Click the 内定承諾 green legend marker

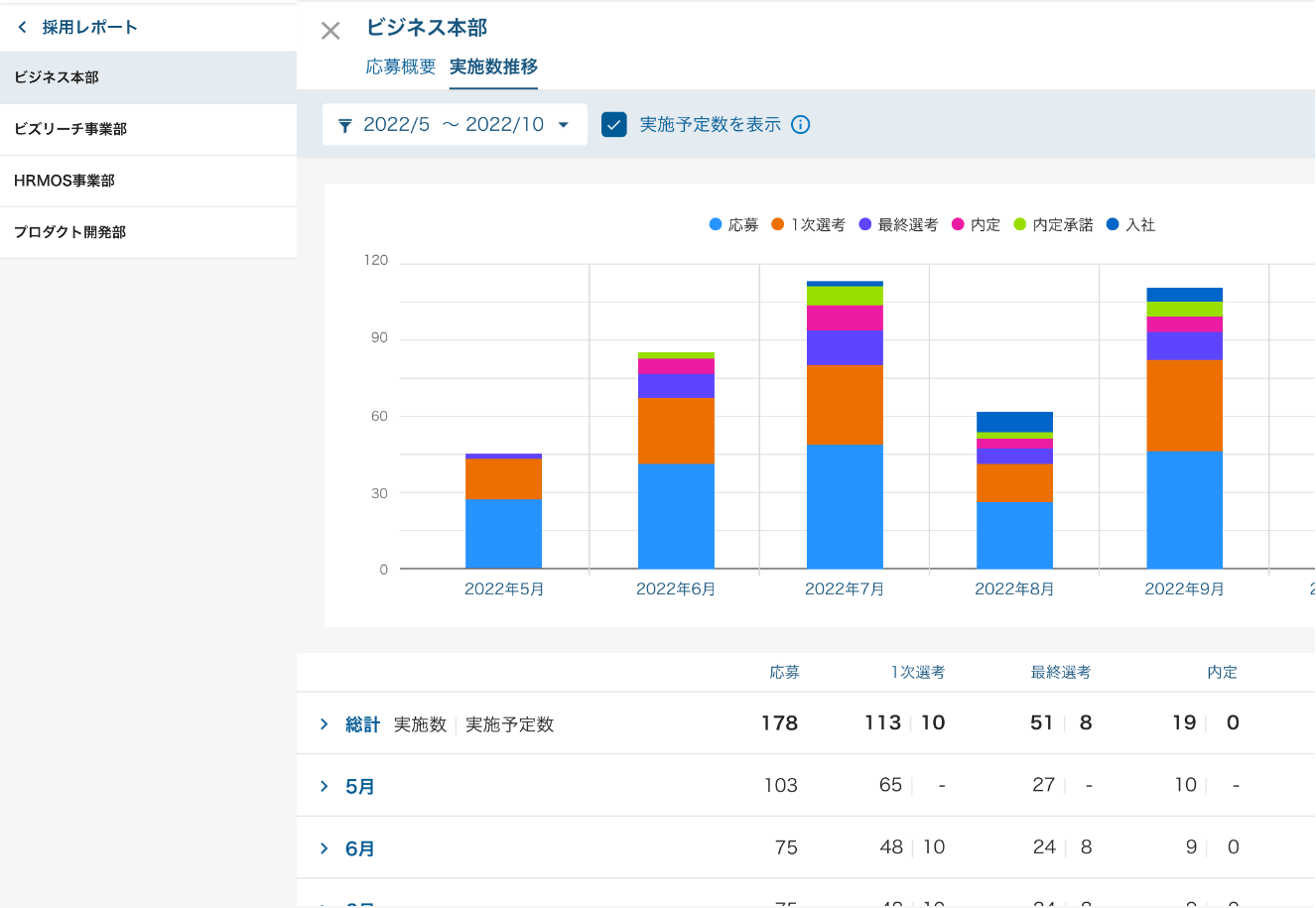[1019, 225]
